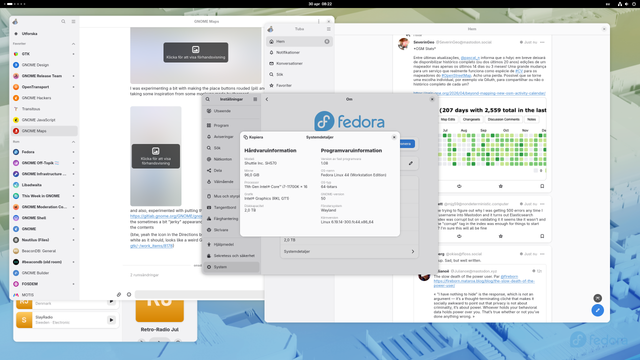The image size is (640, 360).
Task: Open Fractal main menu hamburger icon
Action: [x=73, y=21]
